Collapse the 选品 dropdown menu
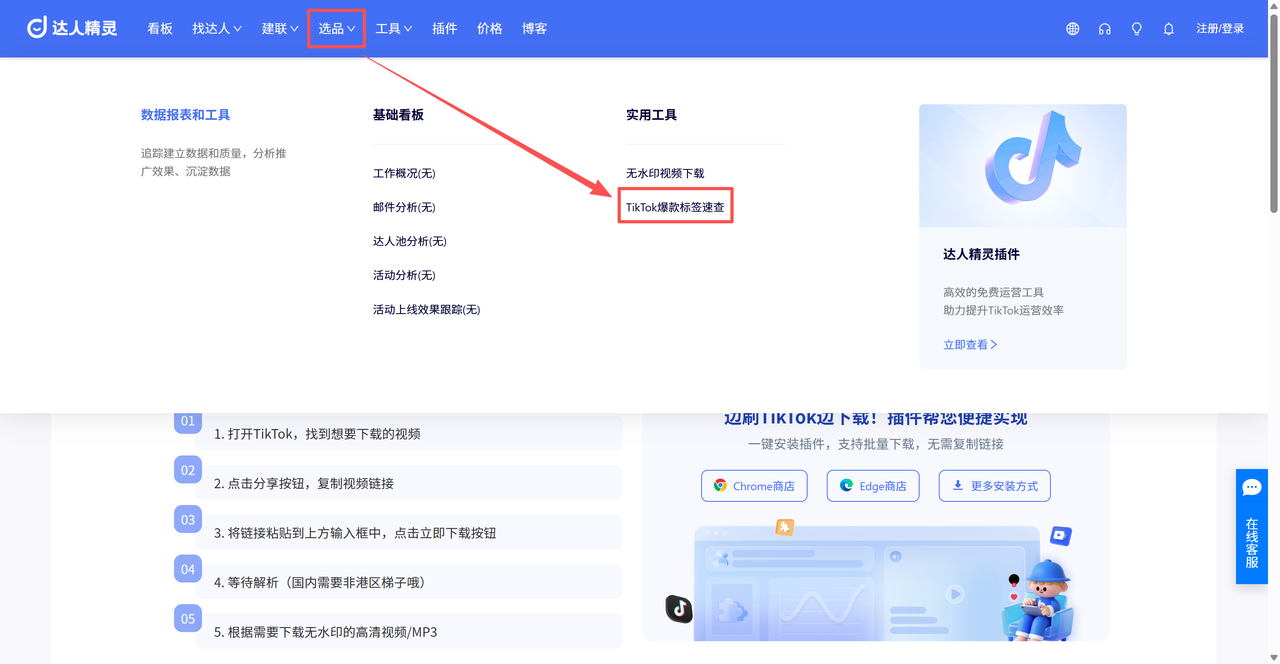 (336, 29)
